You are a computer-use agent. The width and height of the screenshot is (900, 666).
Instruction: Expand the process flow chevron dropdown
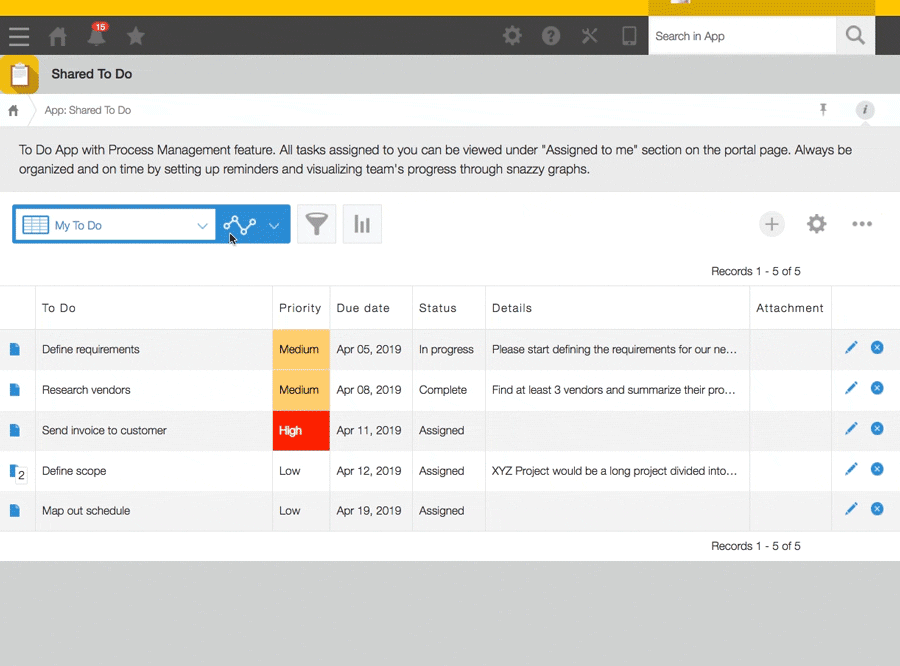pyautogui.click(x=273, y=226)
